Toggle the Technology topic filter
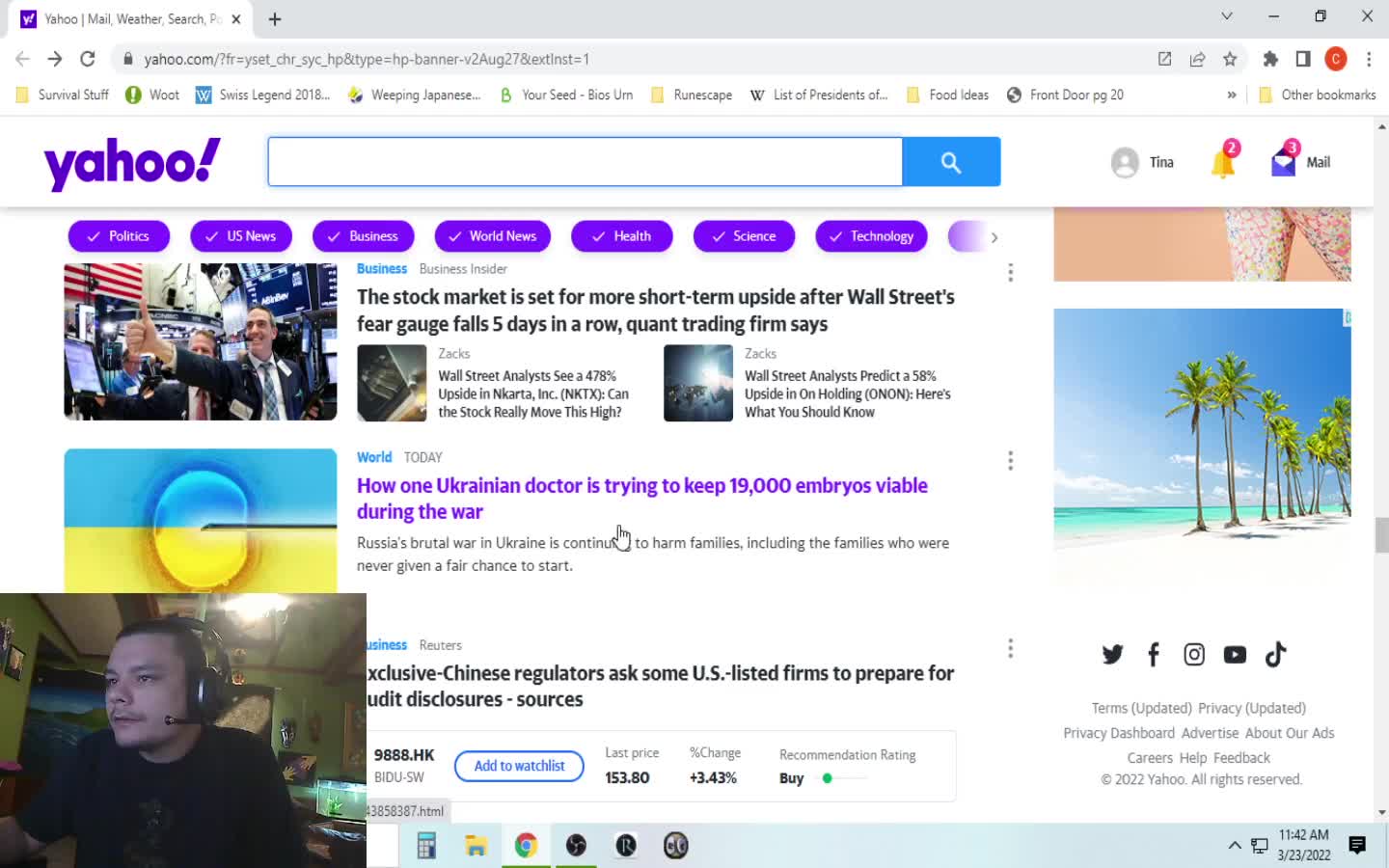 [872, 236]
